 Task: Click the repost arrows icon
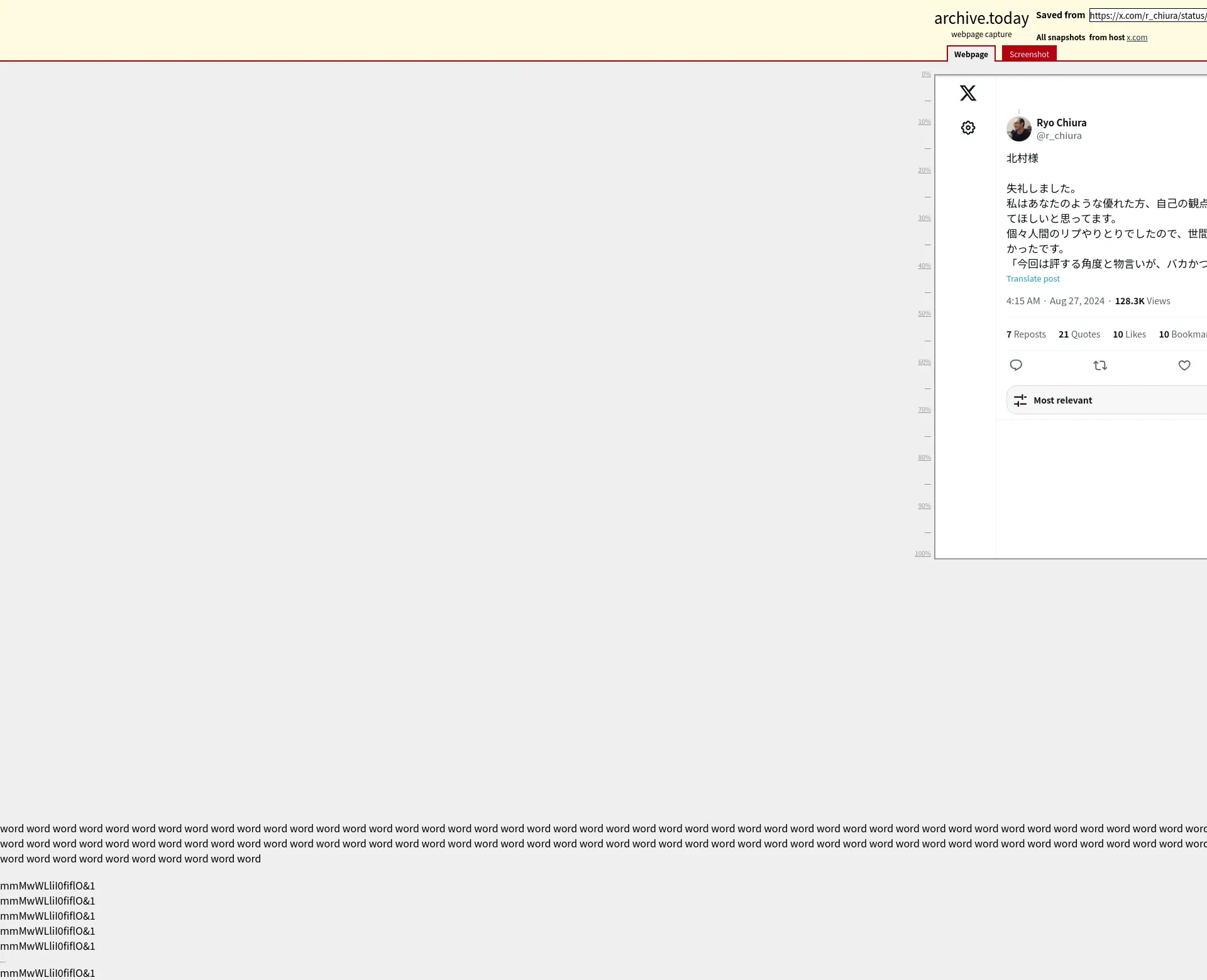click(x=1100, y=365)
